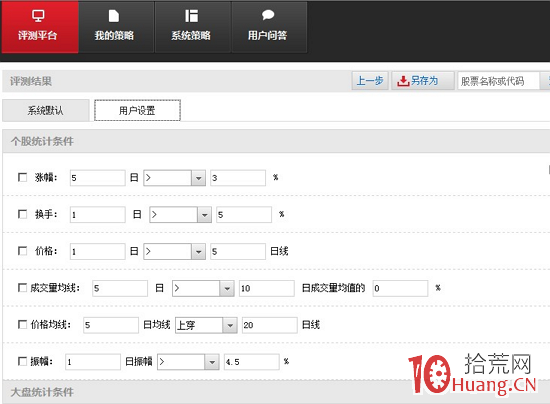Screen dimensions: 550x404
Task: Open the 振幅 comparison dropdown arrow
Action: click(x=212, y=362)
